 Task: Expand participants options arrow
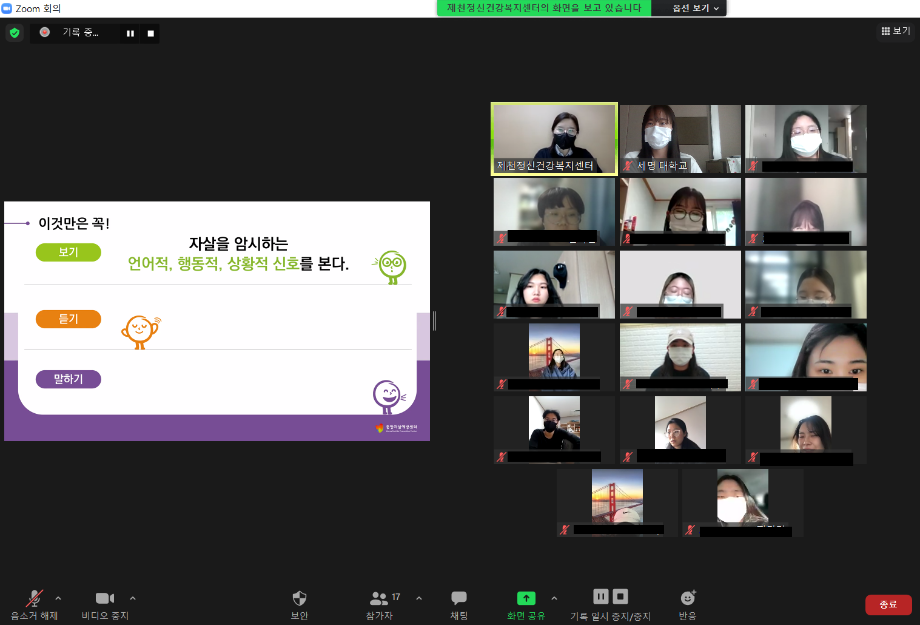(x=418, y=598)
